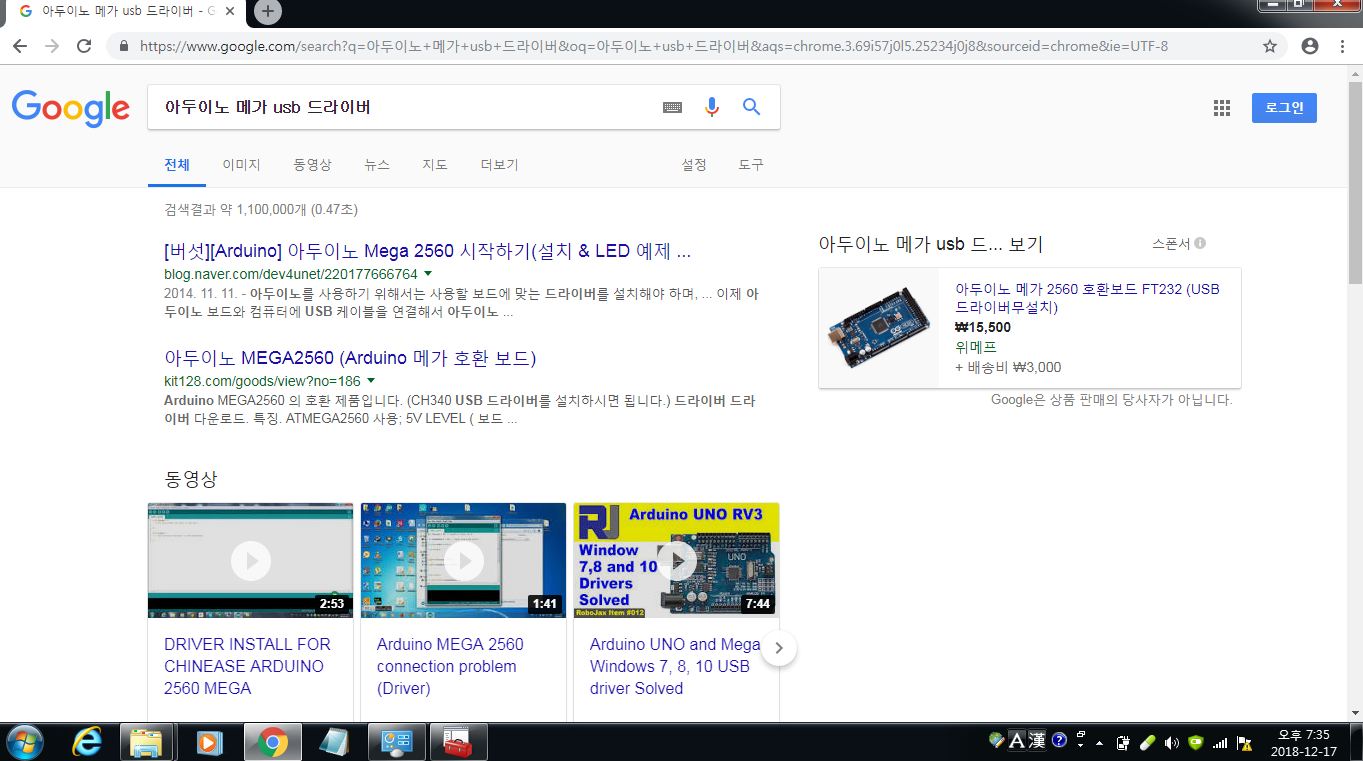This screenshot has width=1363, height=761.
Task: Open the 도구 tools options
Action: coord(751,165)
